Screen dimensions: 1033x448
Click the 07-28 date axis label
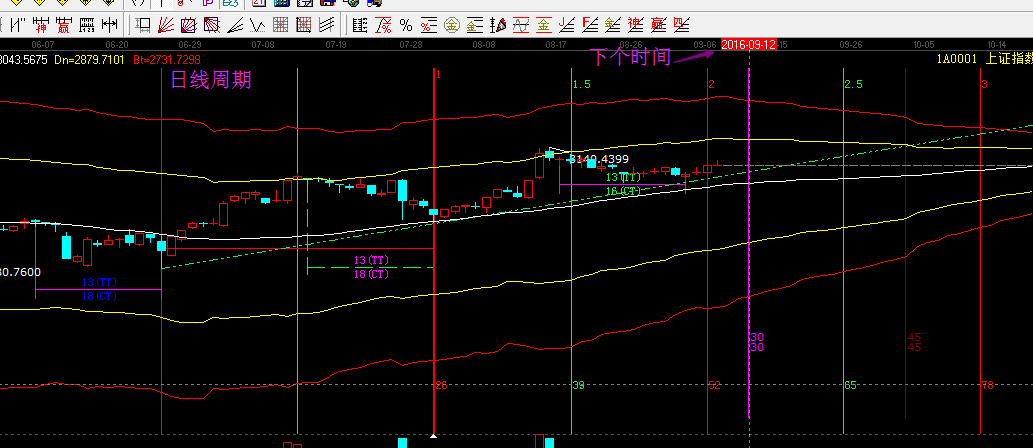click(x=411, y=45)
